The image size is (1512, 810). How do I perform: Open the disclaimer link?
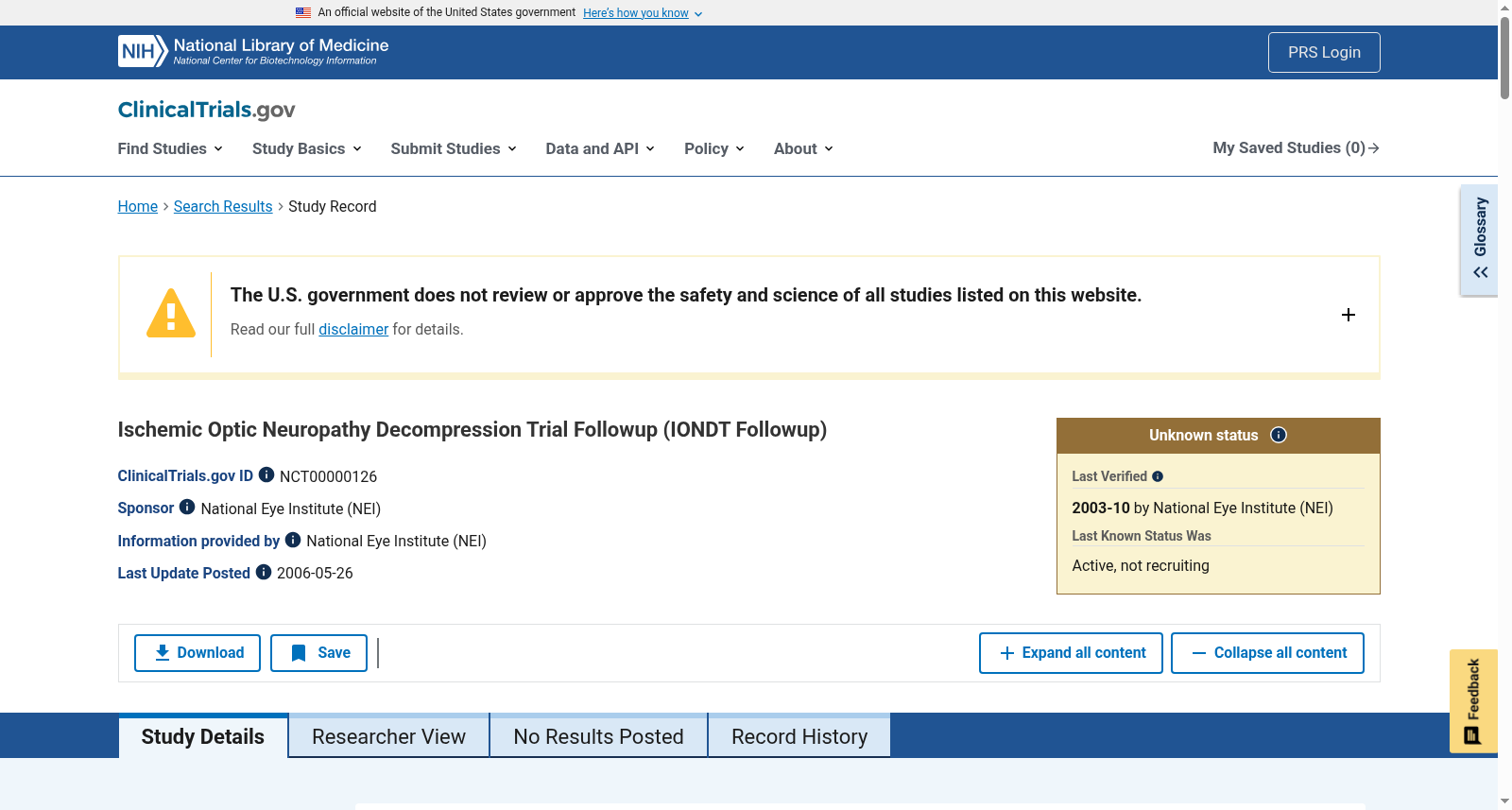pyautogui.click(x=353, y=329)
